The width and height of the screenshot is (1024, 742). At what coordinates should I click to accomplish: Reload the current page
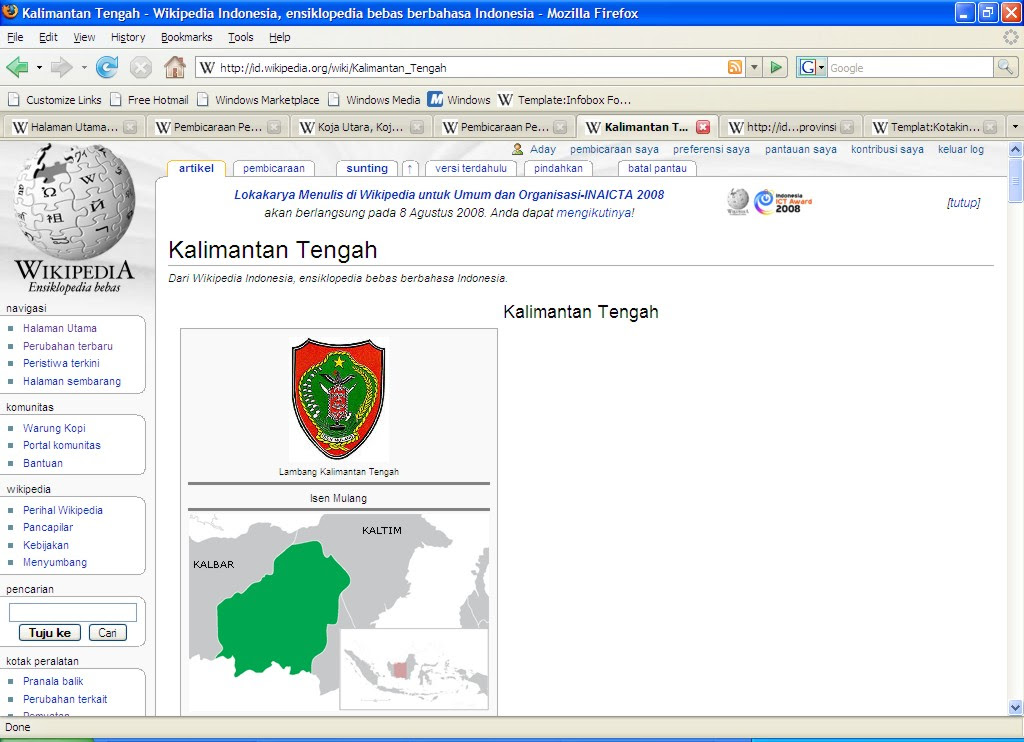(x=107, y=67)
